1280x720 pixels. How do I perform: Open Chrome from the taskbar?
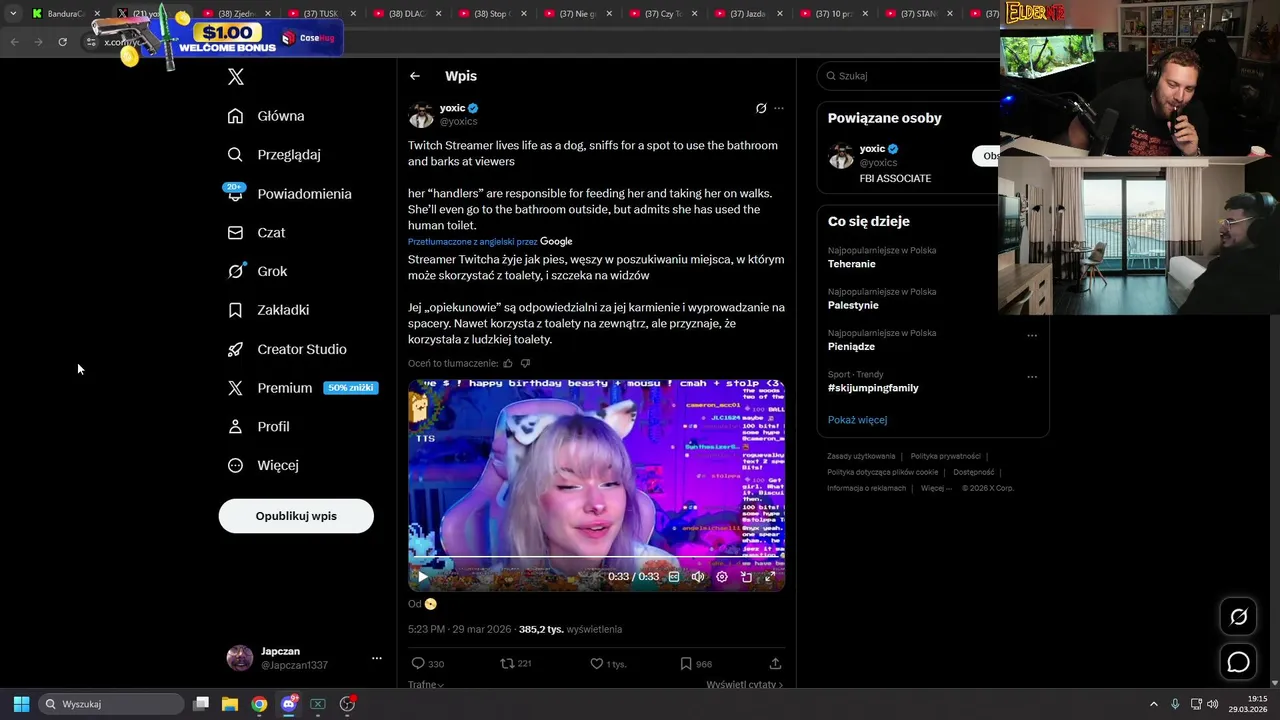(259, 704)
